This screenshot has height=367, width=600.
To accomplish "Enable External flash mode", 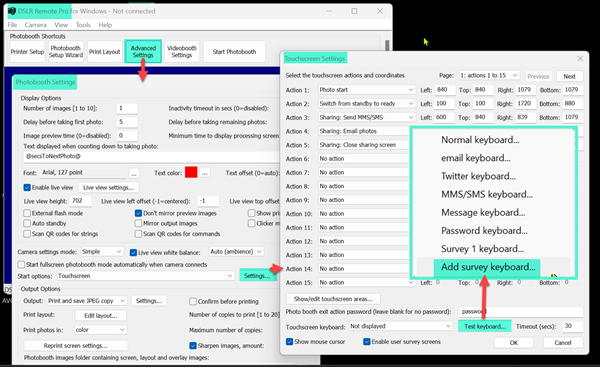I will click(x=27, y=213).
